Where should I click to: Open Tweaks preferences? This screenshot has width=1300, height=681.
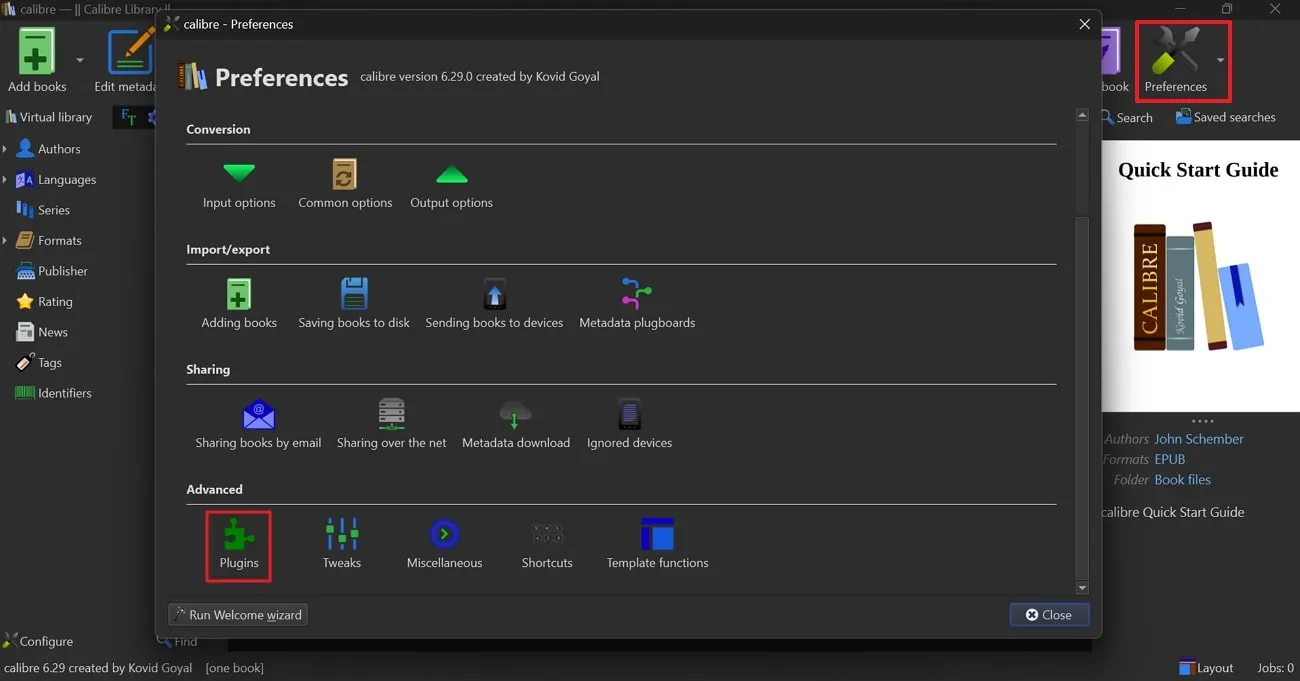pyautogui.click(x=342, y=545)
